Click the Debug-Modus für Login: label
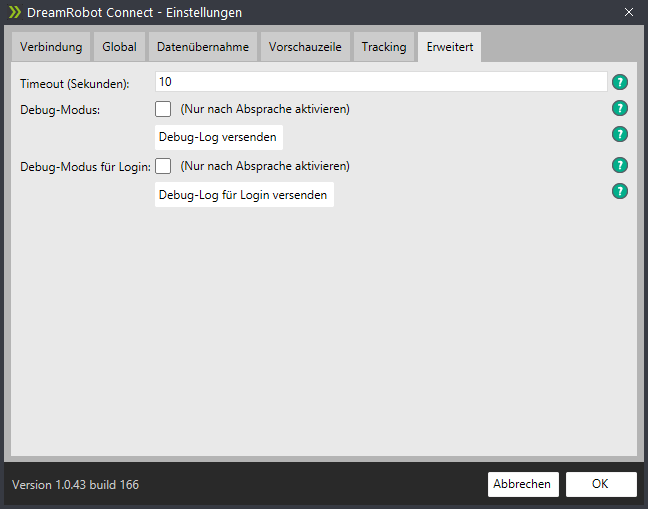The height and width of the screenshot is (509, 648). tap(86, 167)
